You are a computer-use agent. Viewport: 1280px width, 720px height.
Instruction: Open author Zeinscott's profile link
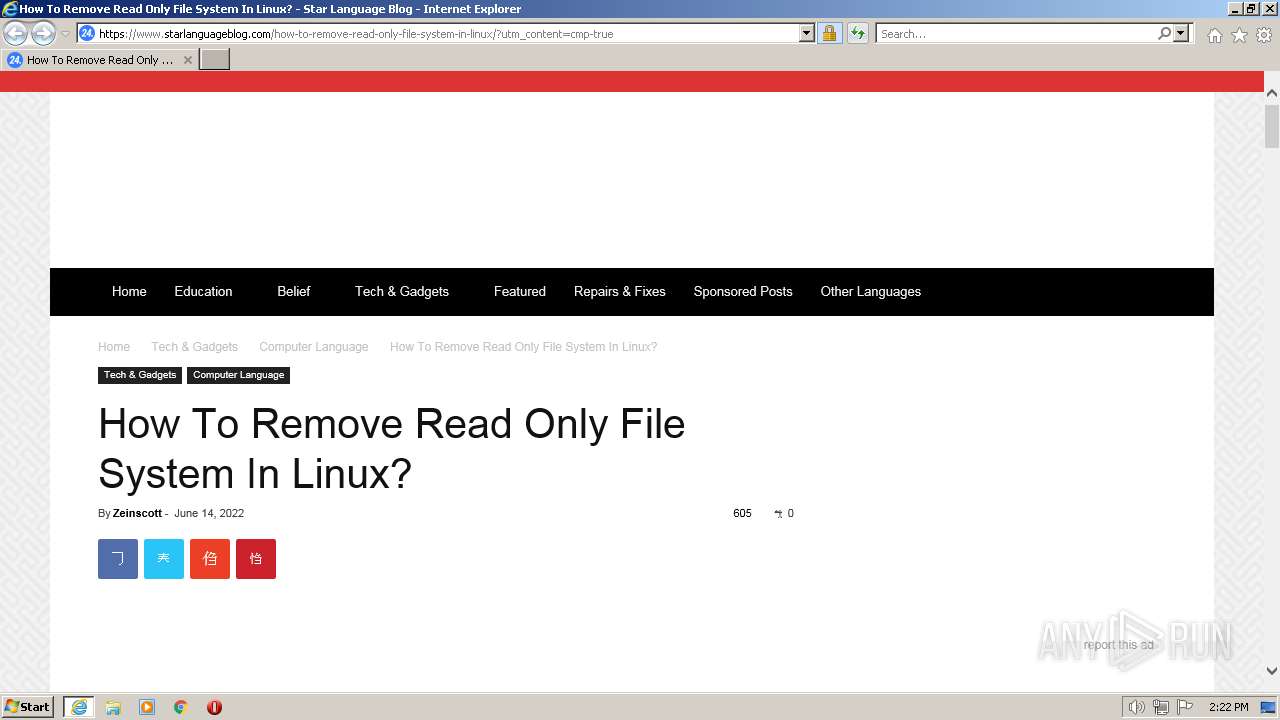[137, 513]
